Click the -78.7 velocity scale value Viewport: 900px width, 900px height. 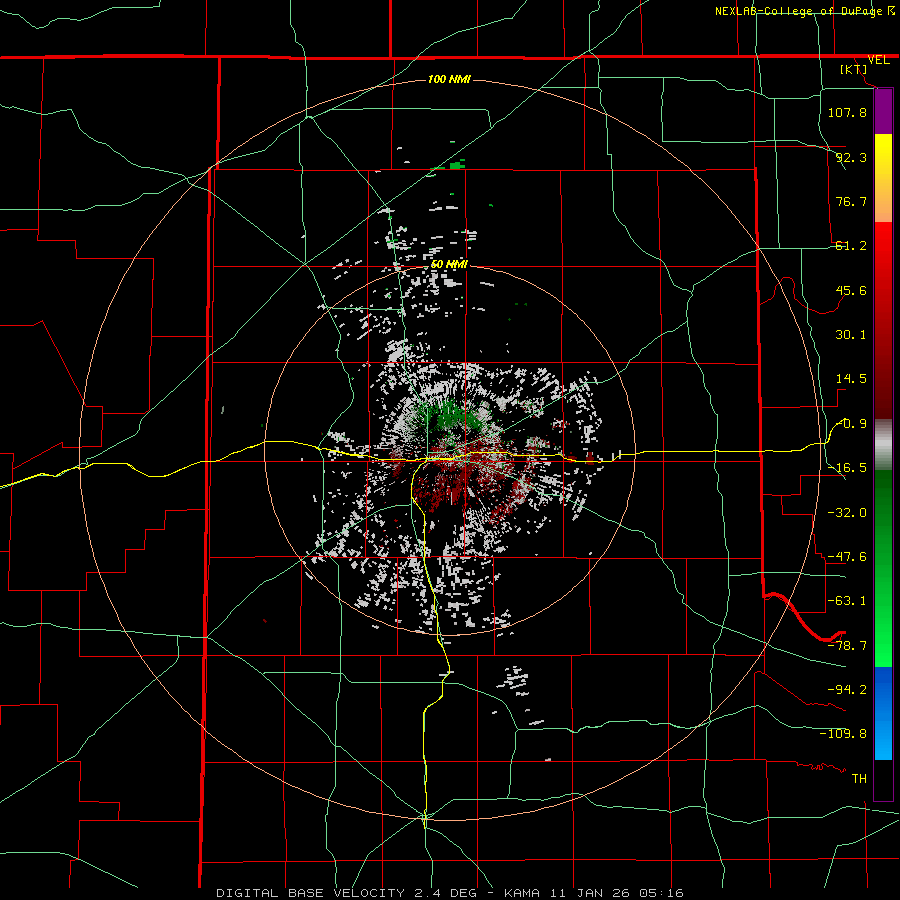(847, 646)
